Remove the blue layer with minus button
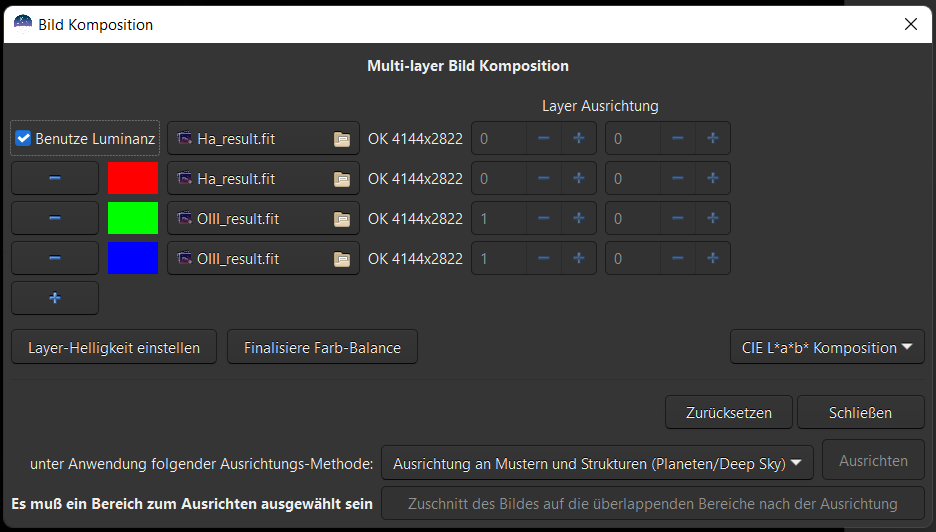 55,258
